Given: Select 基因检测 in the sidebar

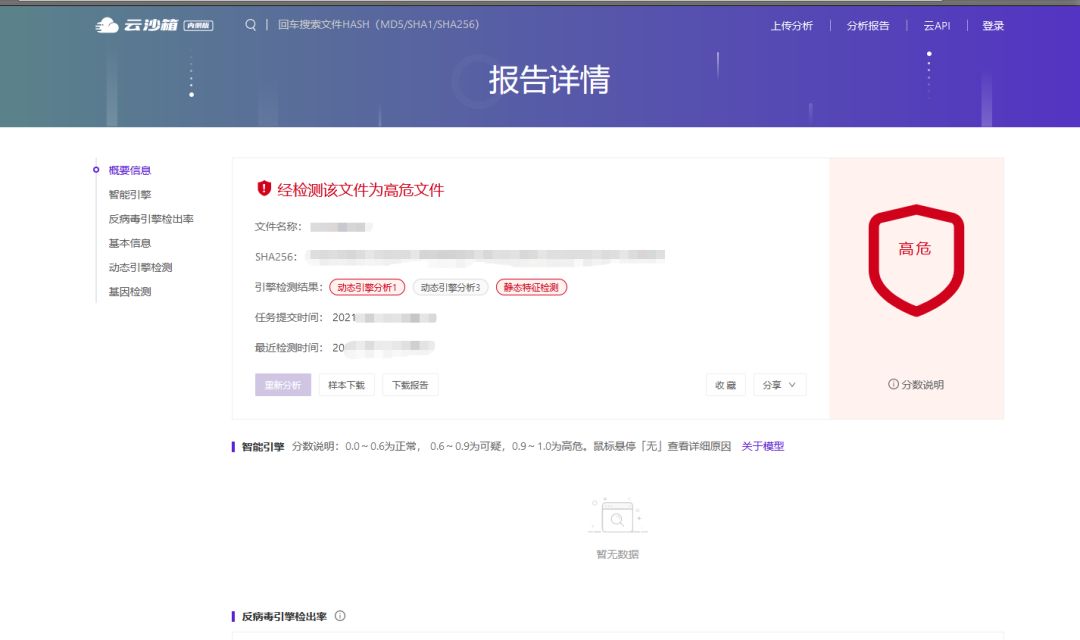Looking at the screenshot, I should pyautogui.click(x=129, y=291).
